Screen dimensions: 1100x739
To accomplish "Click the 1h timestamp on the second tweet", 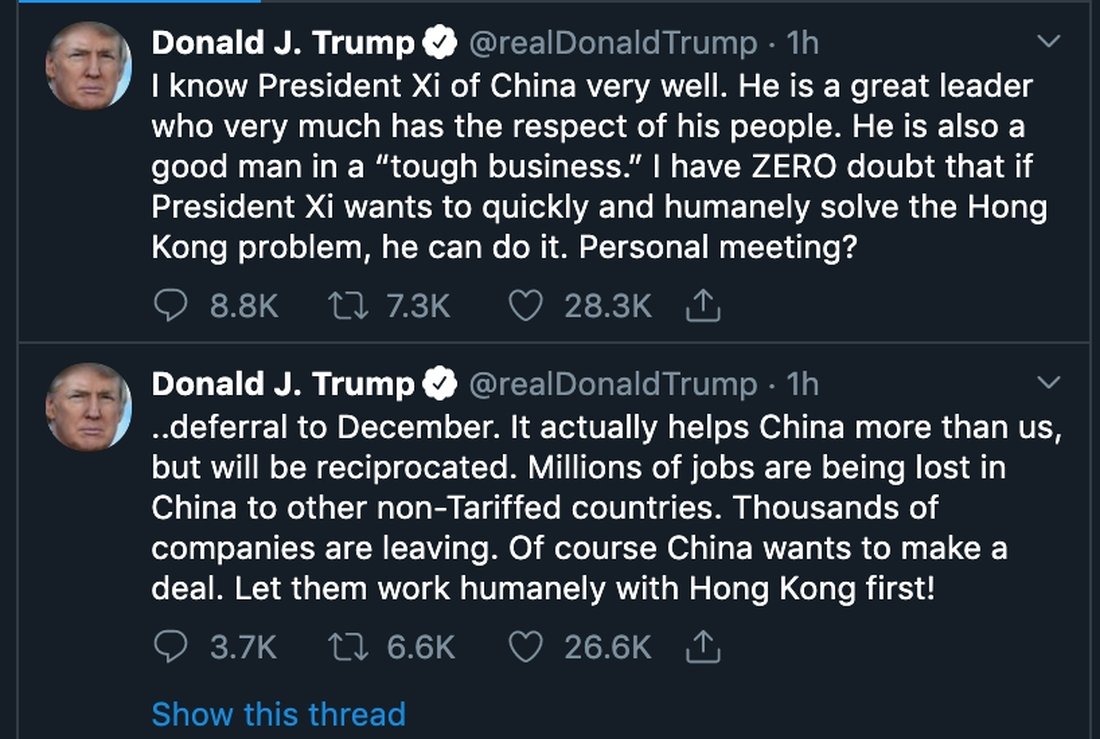I will pyautogui.click(x=803, y=384).
